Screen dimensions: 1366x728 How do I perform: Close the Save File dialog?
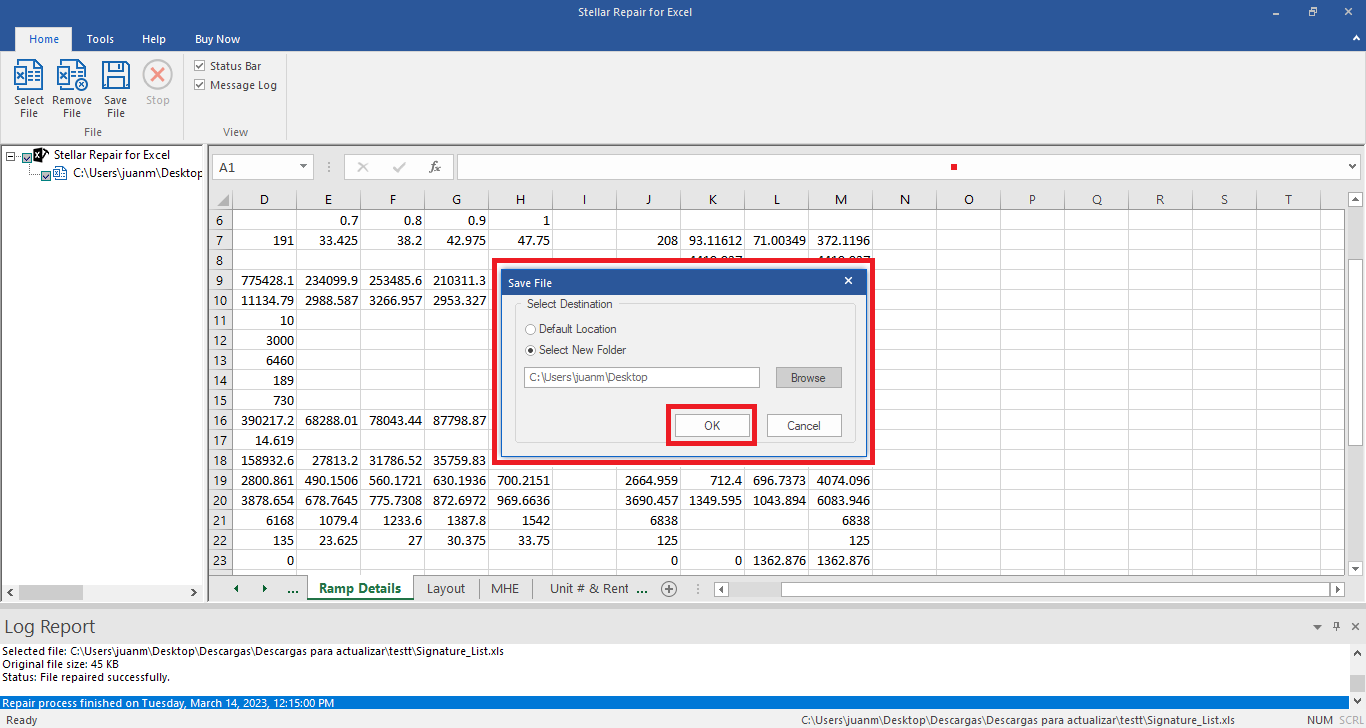(x=848, y=282)
